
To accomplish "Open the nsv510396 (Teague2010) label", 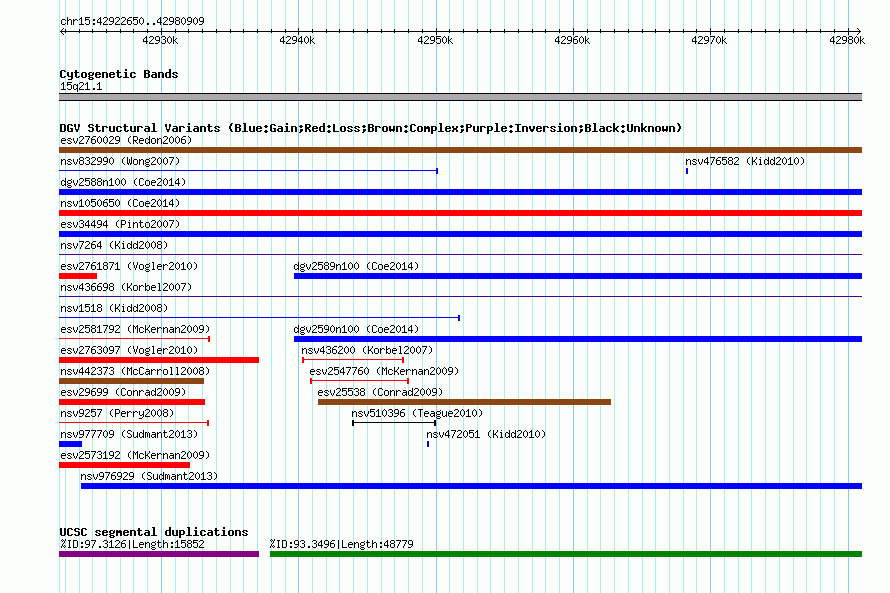I will (x=417, y=413).
